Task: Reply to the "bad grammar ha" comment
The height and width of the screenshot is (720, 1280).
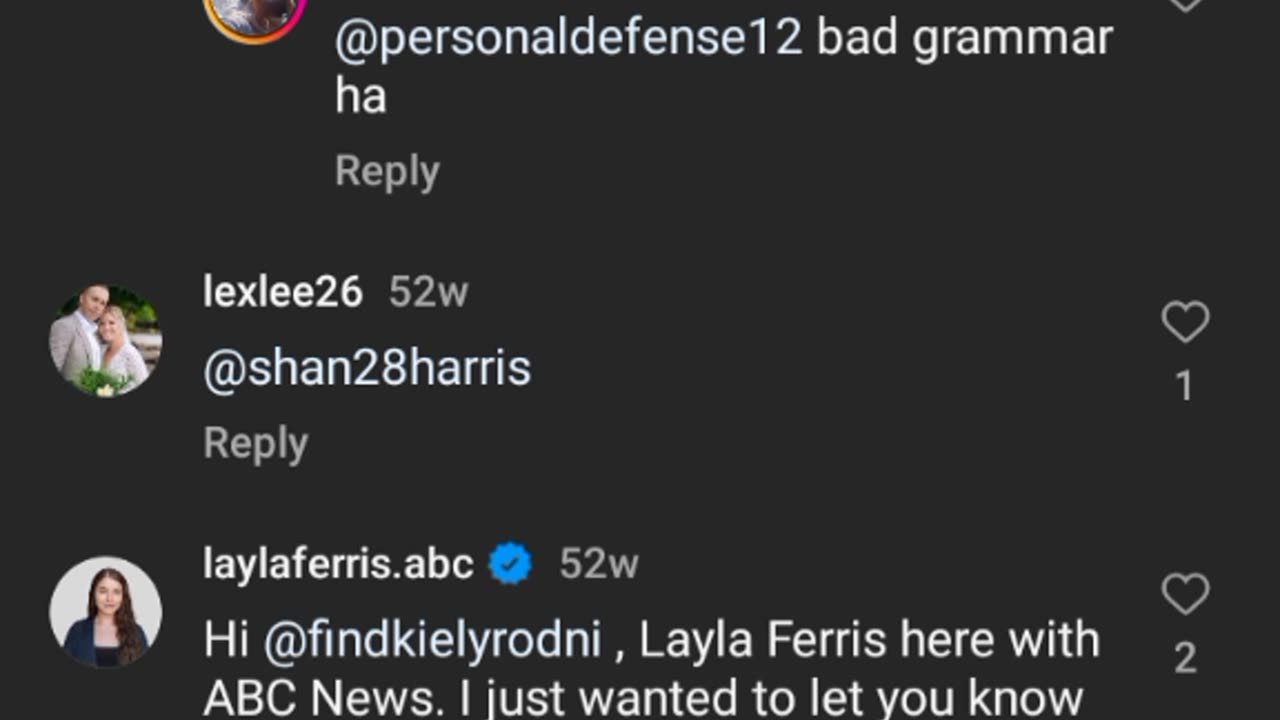Action: coord(387,171)
